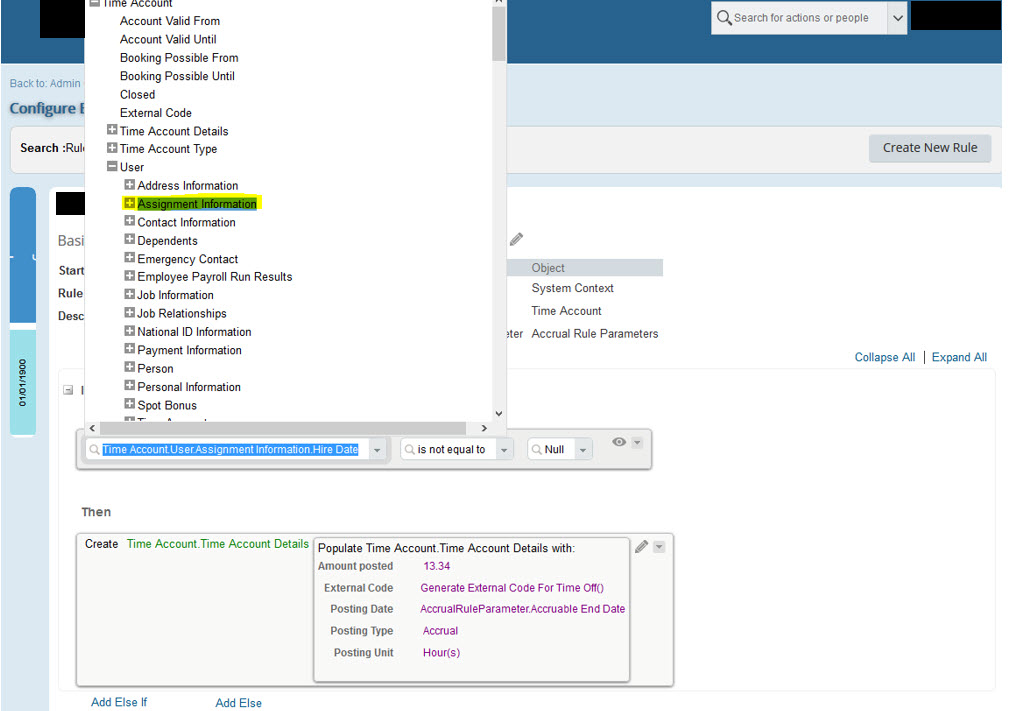This screenshot has height=711, width=1012.
Task: Expand the Payment Information node
Action: (x=130, y=349)
